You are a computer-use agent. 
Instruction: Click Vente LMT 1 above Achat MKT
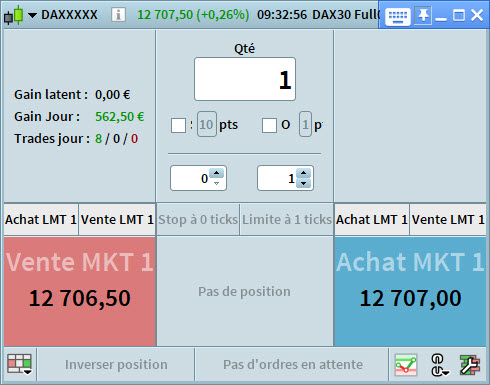click(x=448, y=220)
